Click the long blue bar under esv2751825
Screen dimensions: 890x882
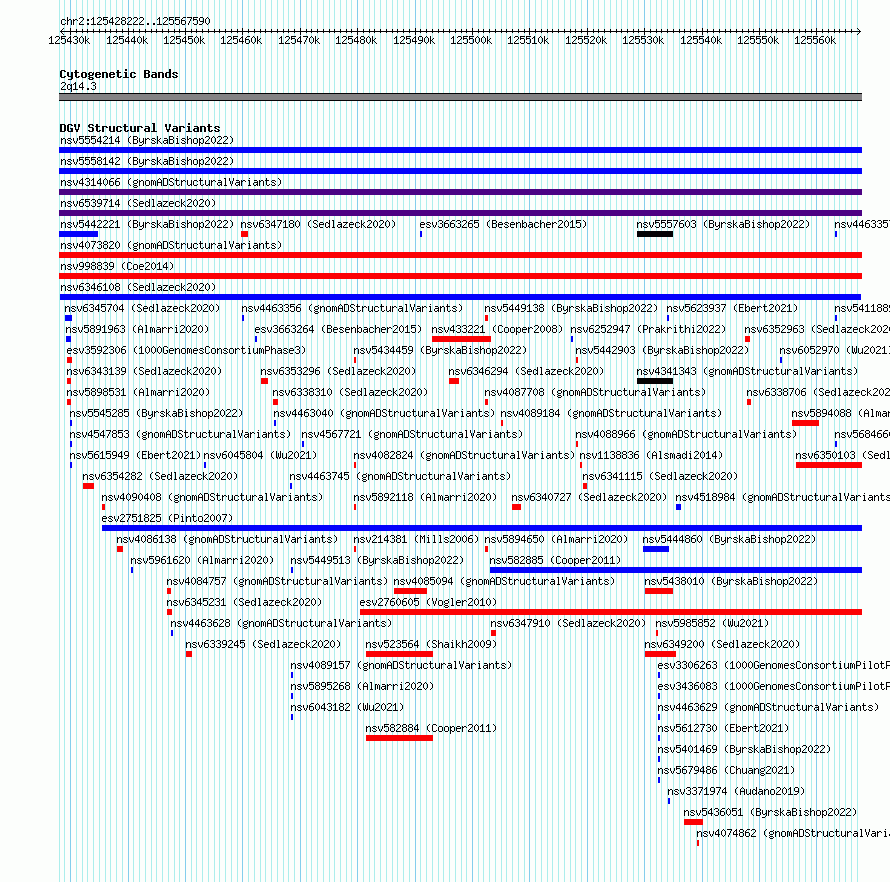pos(482,528)
